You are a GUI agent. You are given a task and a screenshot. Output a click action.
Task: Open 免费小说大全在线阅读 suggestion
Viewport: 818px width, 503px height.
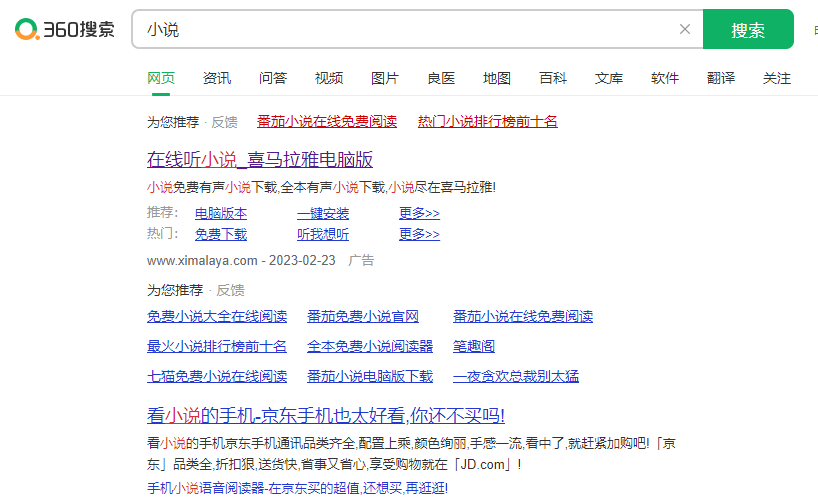point(217,316)
